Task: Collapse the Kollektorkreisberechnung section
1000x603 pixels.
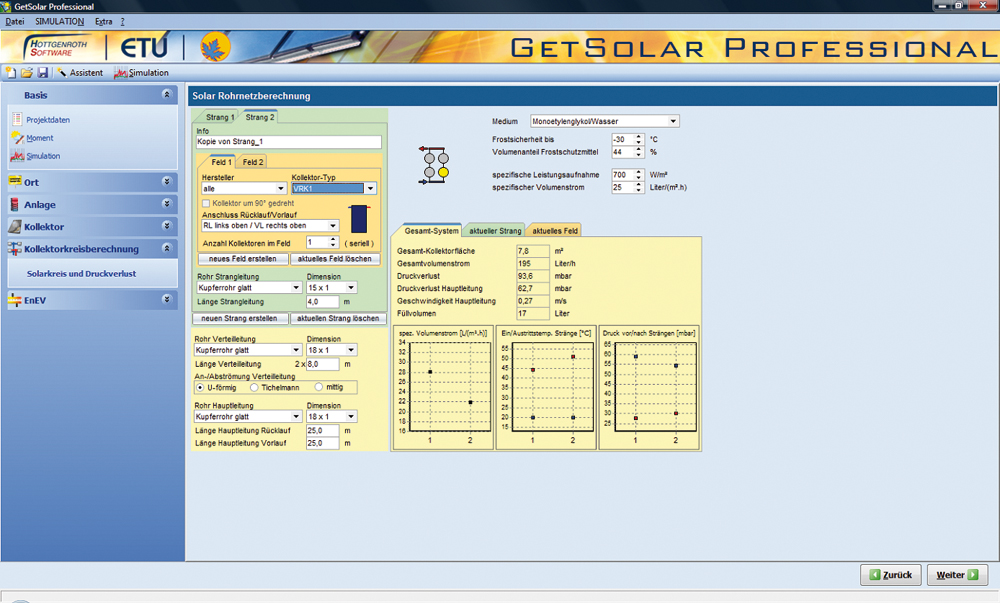Action: click(167, 248)
